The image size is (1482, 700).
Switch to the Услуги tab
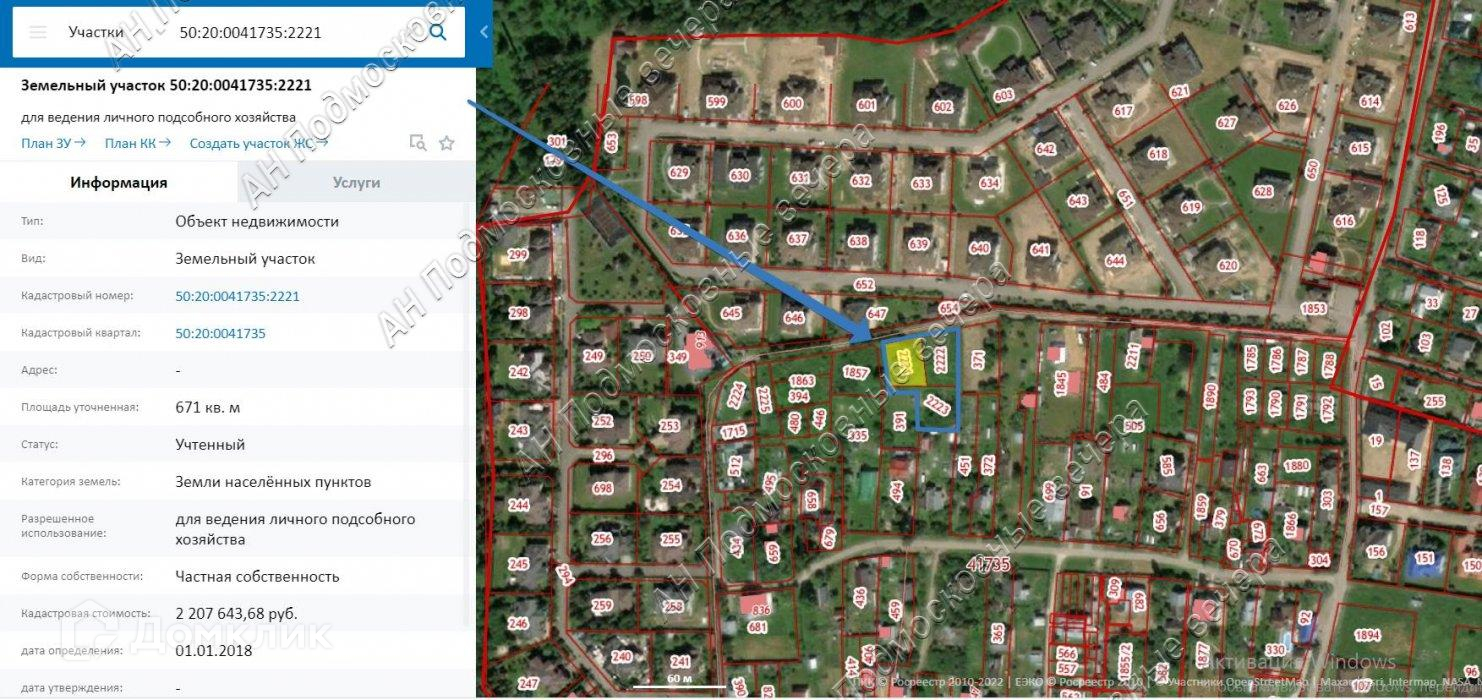point(356,182)
